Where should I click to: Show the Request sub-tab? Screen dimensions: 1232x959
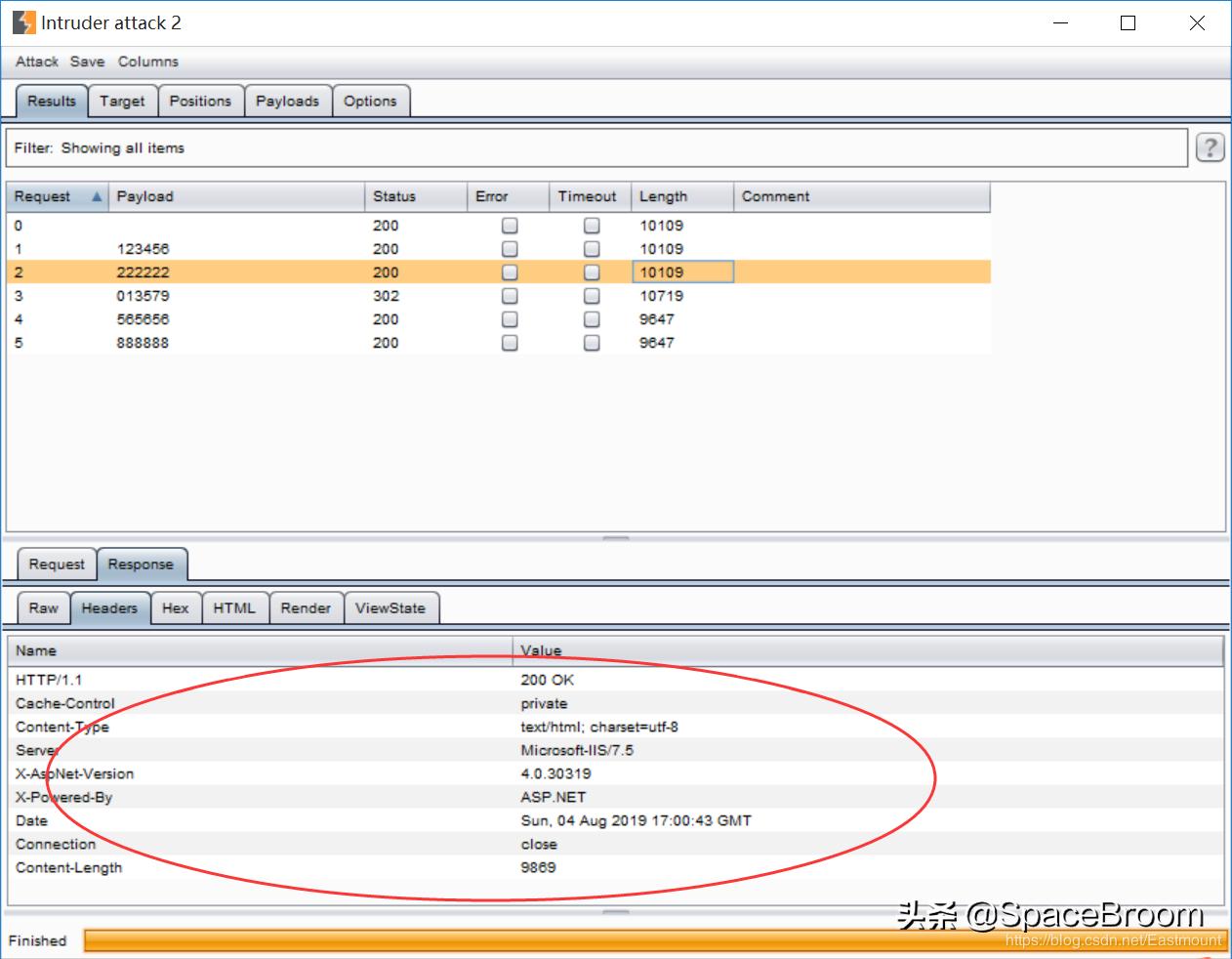[x=57, y=564]
